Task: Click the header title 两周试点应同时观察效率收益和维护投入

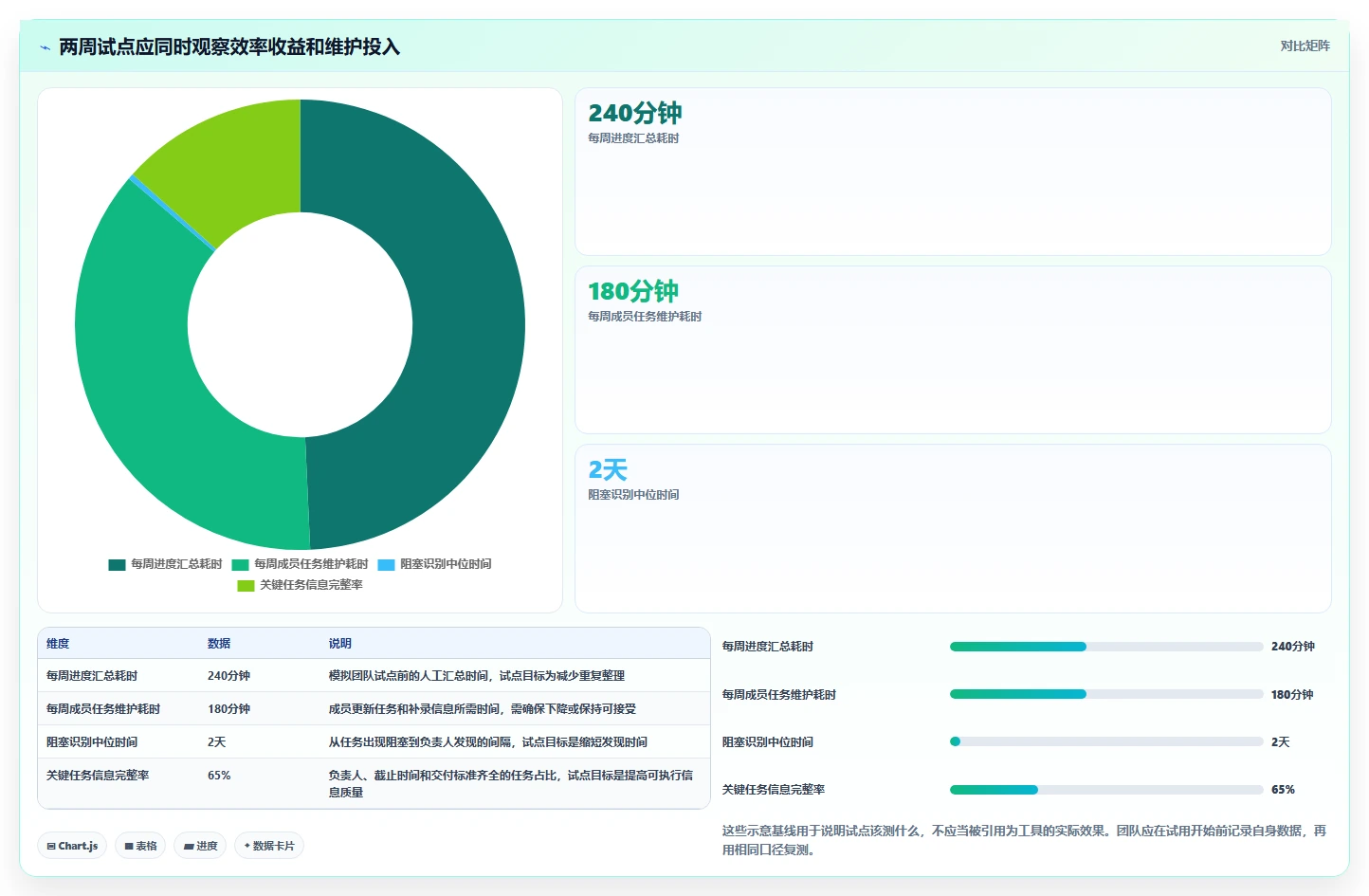Action: tap(229, 46)
